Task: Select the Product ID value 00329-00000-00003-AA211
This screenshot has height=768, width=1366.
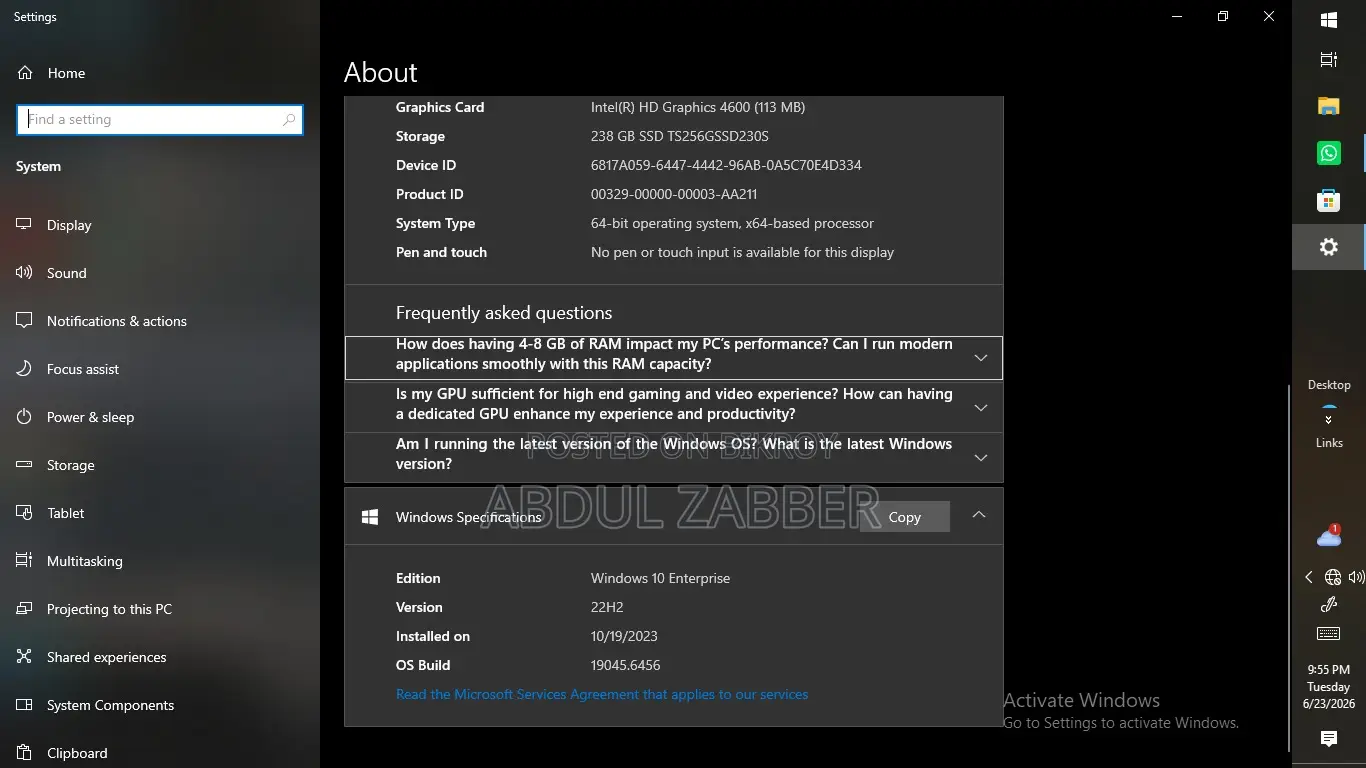Action: [x=674, y=194]
